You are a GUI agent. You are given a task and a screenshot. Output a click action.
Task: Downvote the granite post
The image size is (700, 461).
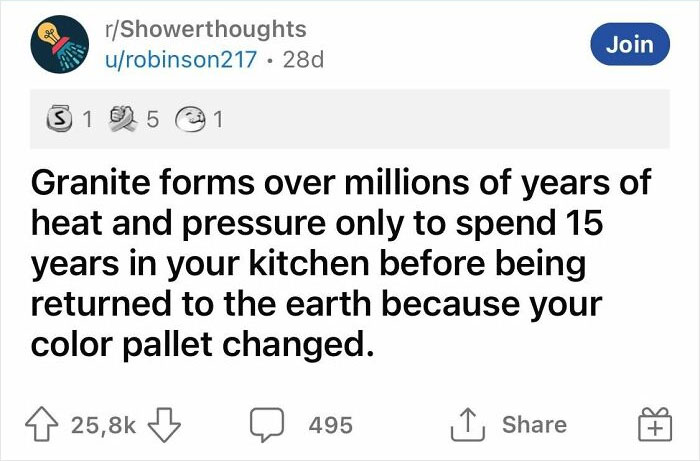[164, 424]
